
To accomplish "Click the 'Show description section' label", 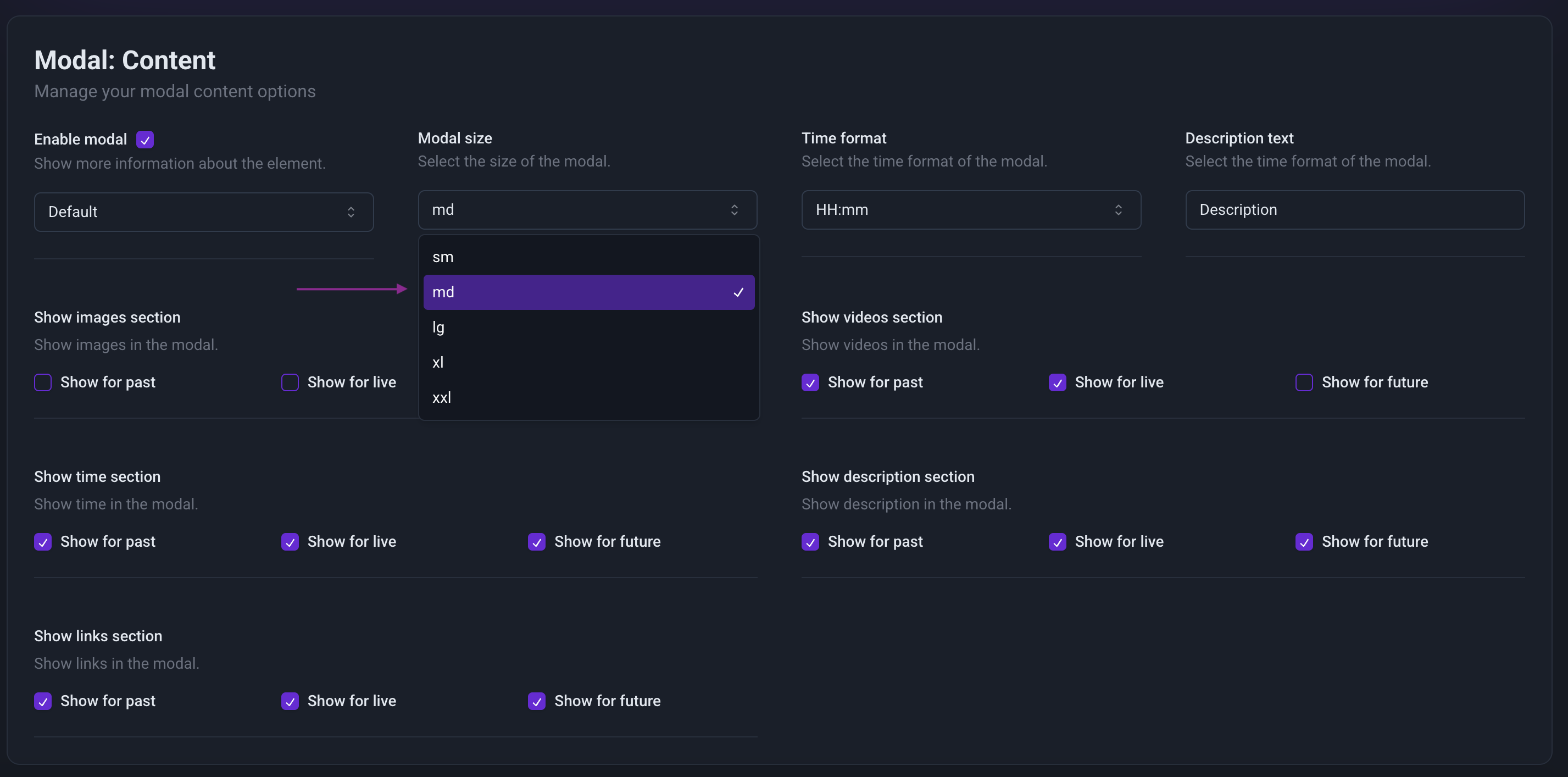I will 888,477.
